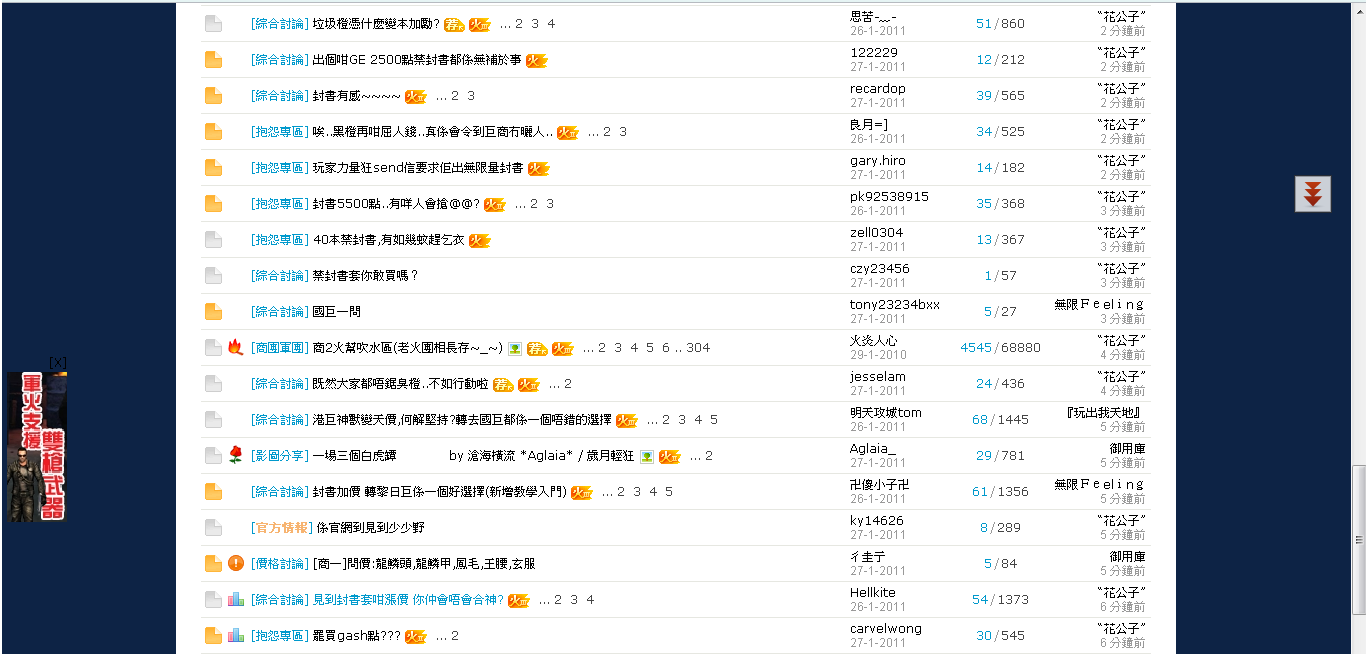The width and height of the screenshot is (1366, 654).
Task: Click folder icon of thread 國巨一問
Action: tap(213, 312)
